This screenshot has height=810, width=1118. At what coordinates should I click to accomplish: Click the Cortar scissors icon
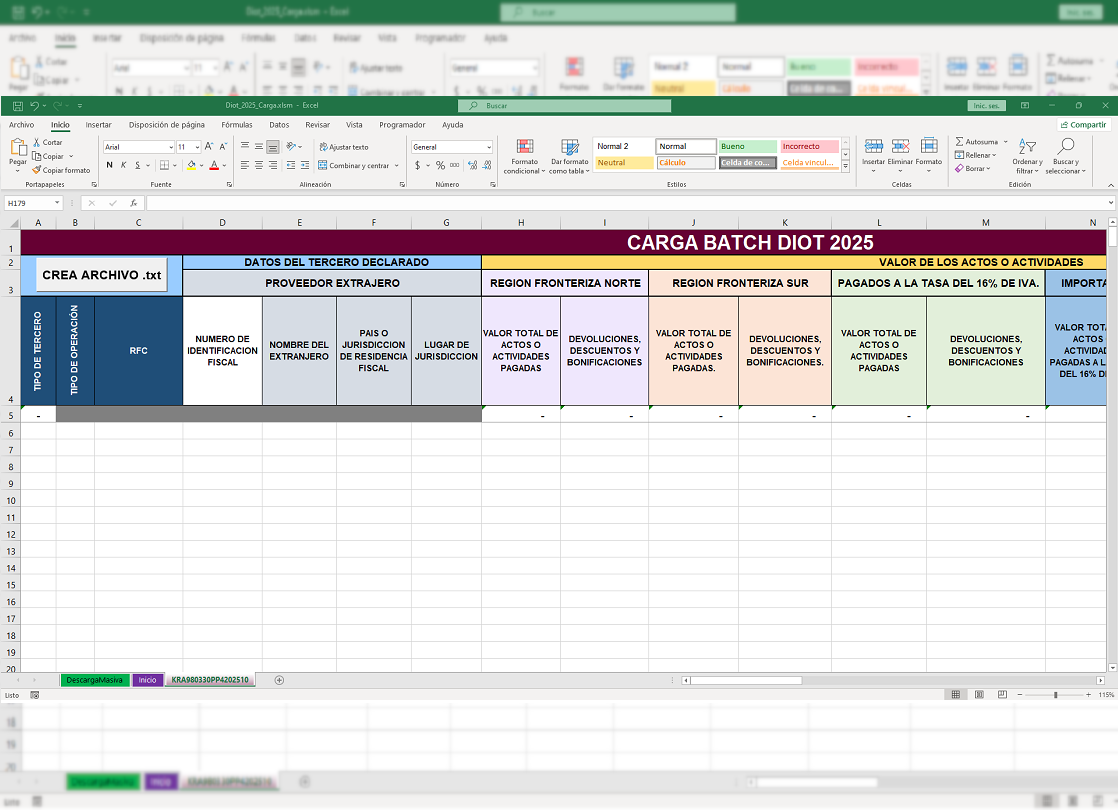pyautogui.click(x=37, y=143)
